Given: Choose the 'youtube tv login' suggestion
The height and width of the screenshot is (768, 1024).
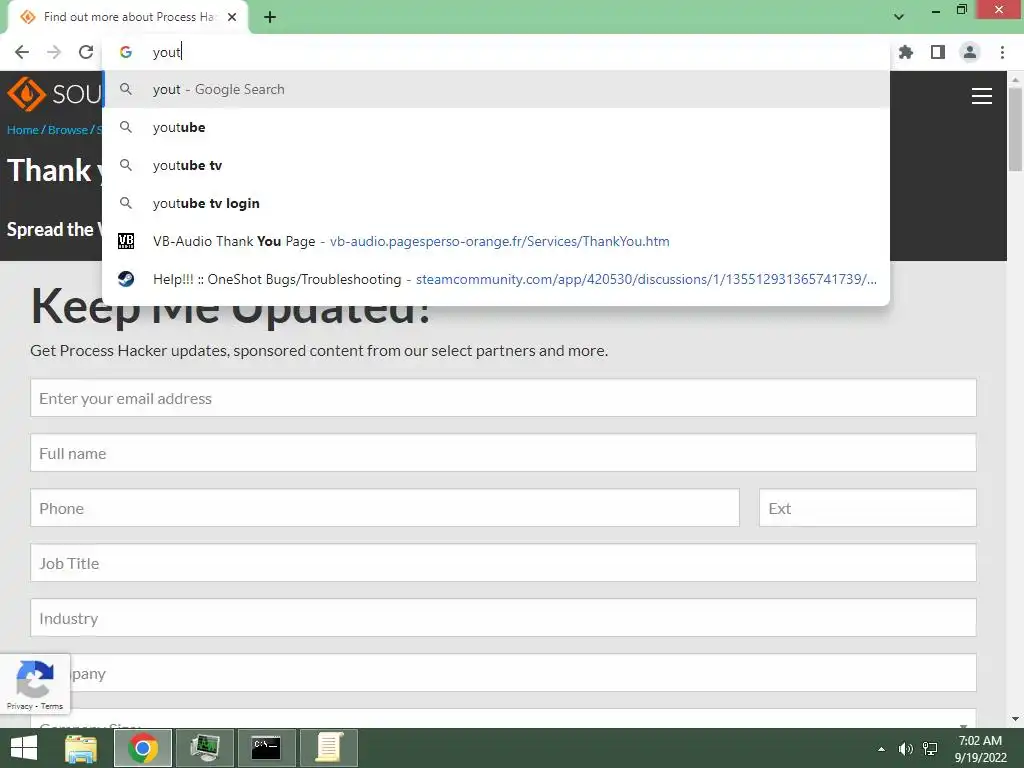Looking at the screenshot, I should (496, 203).
